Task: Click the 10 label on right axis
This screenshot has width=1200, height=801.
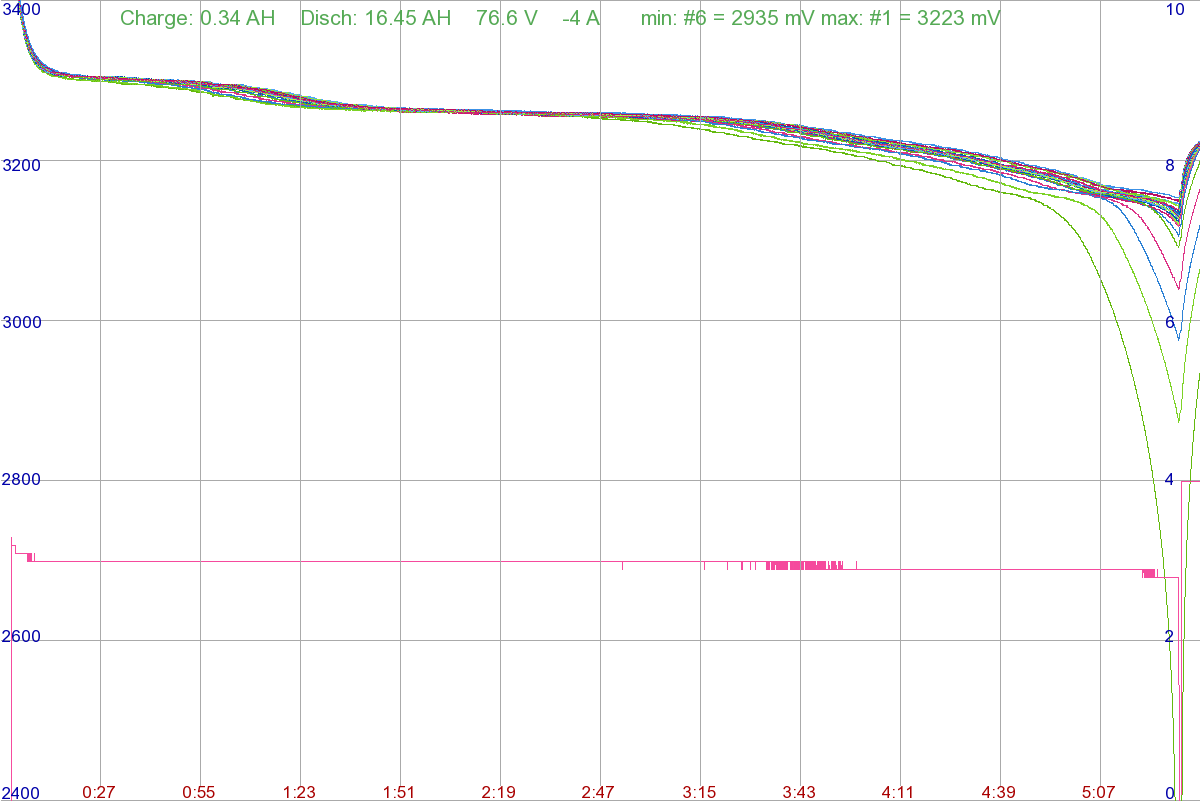Action: coord(1176,9)
